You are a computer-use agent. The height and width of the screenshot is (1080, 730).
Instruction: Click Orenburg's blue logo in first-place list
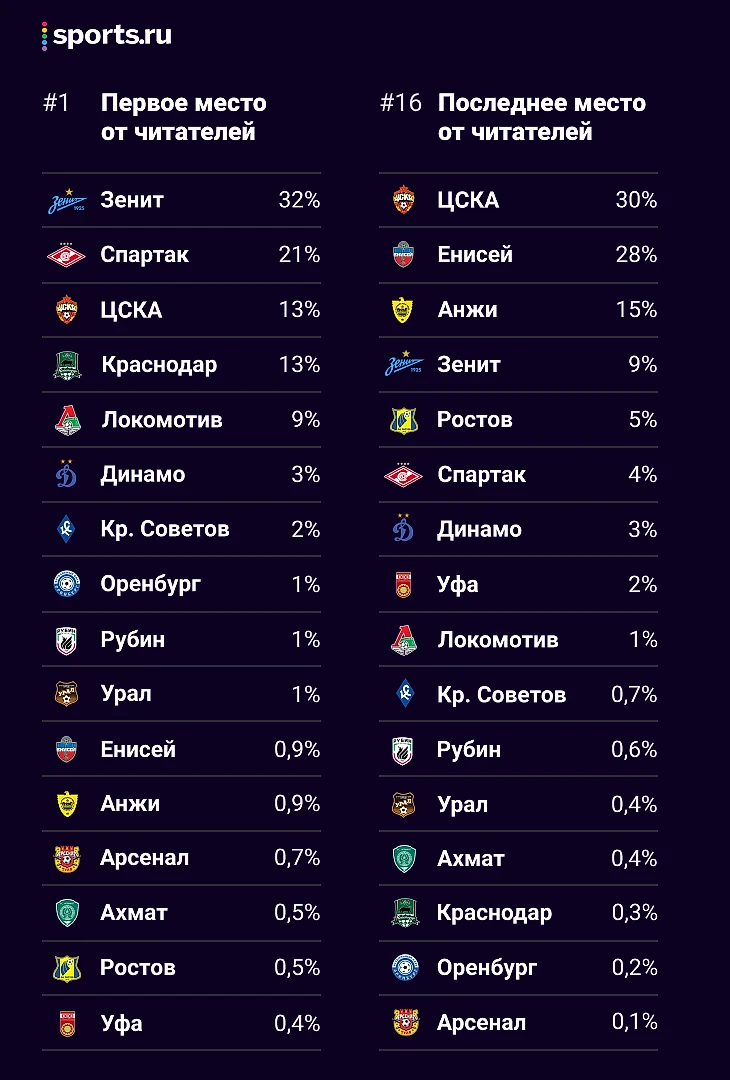tap(67, 585)
